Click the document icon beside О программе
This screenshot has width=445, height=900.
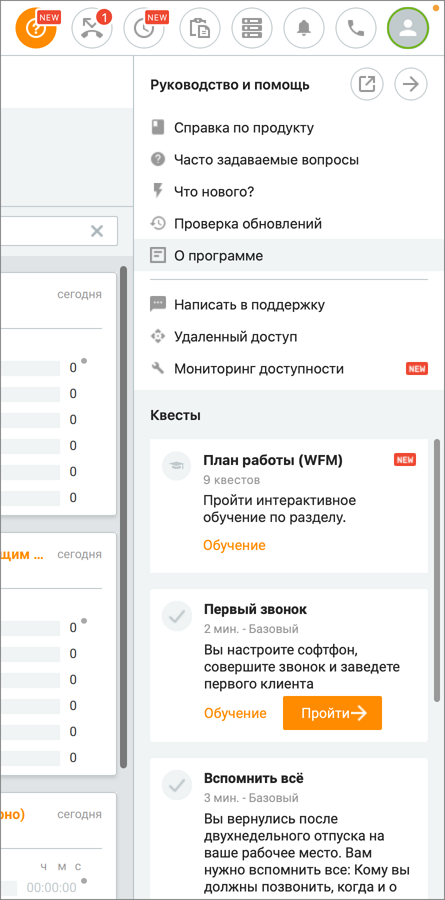coord(158,255)
